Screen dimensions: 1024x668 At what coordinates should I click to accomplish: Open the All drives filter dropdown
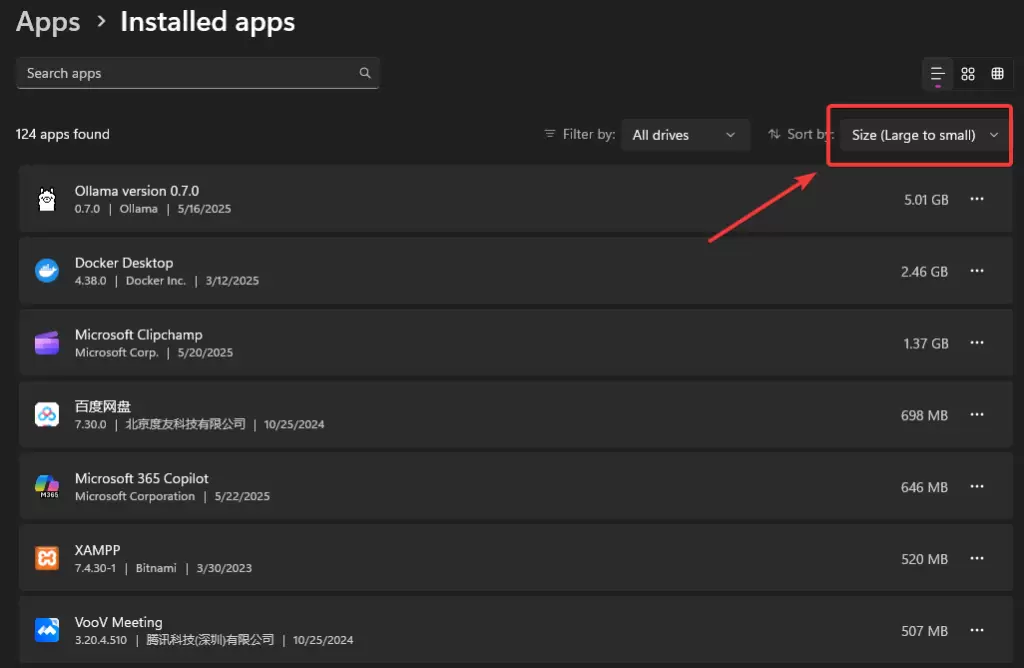coord(686,134)
